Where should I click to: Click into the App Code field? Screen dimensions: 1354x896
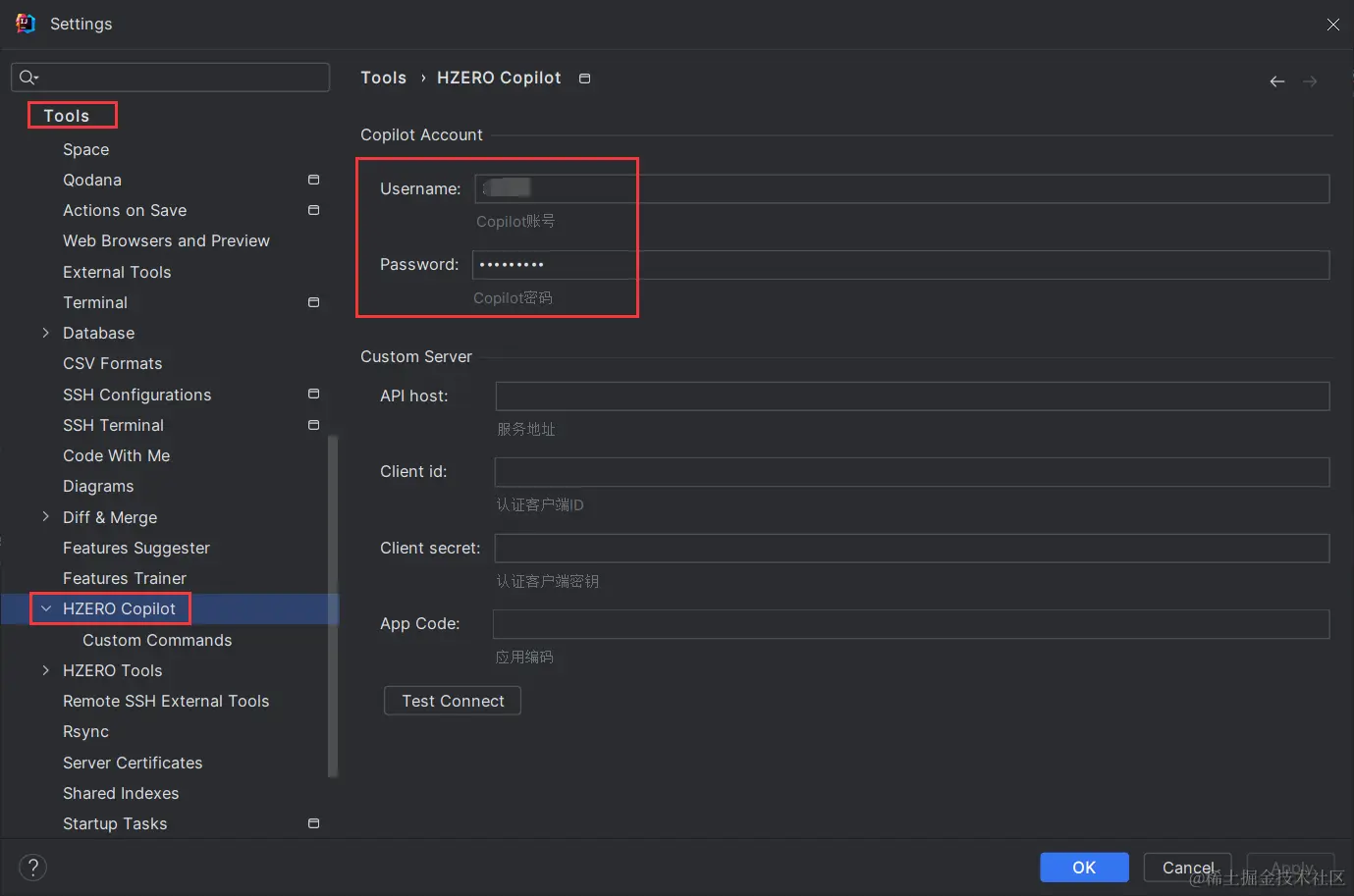pos(911,624)
